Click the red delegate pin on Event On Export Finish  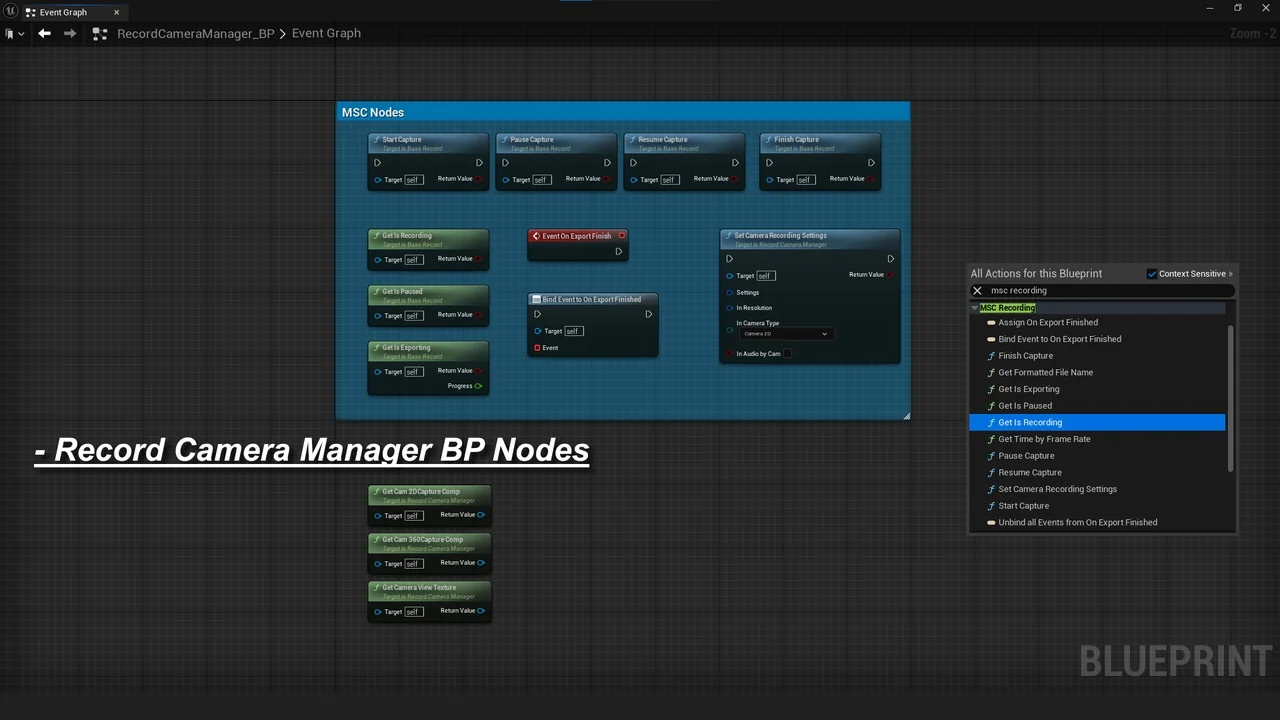click(622, 236)
